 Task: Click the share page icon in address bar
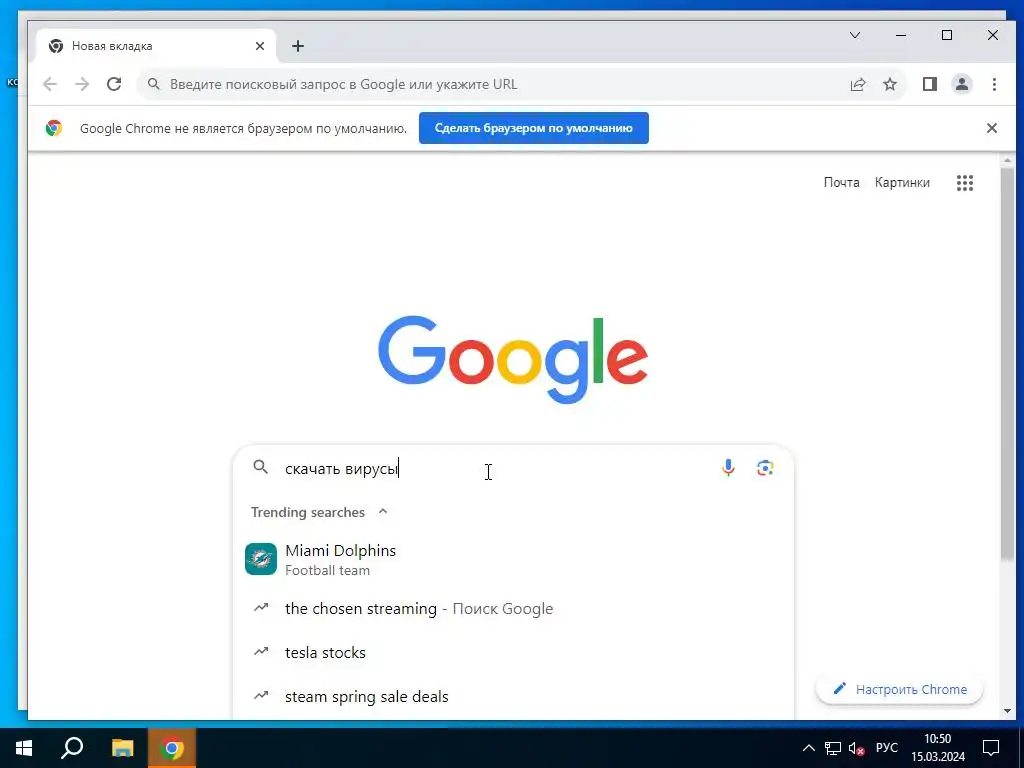857,84
